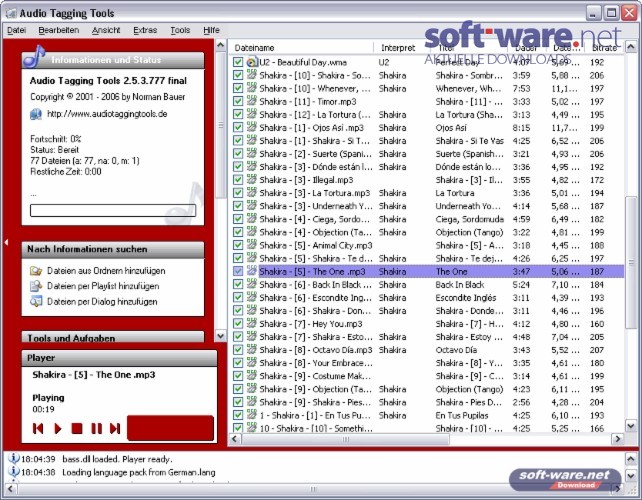This screenshot has height=500, width=642.
Task: Toggle checkbox for Hey You.mp3
Action: point(238,324)
